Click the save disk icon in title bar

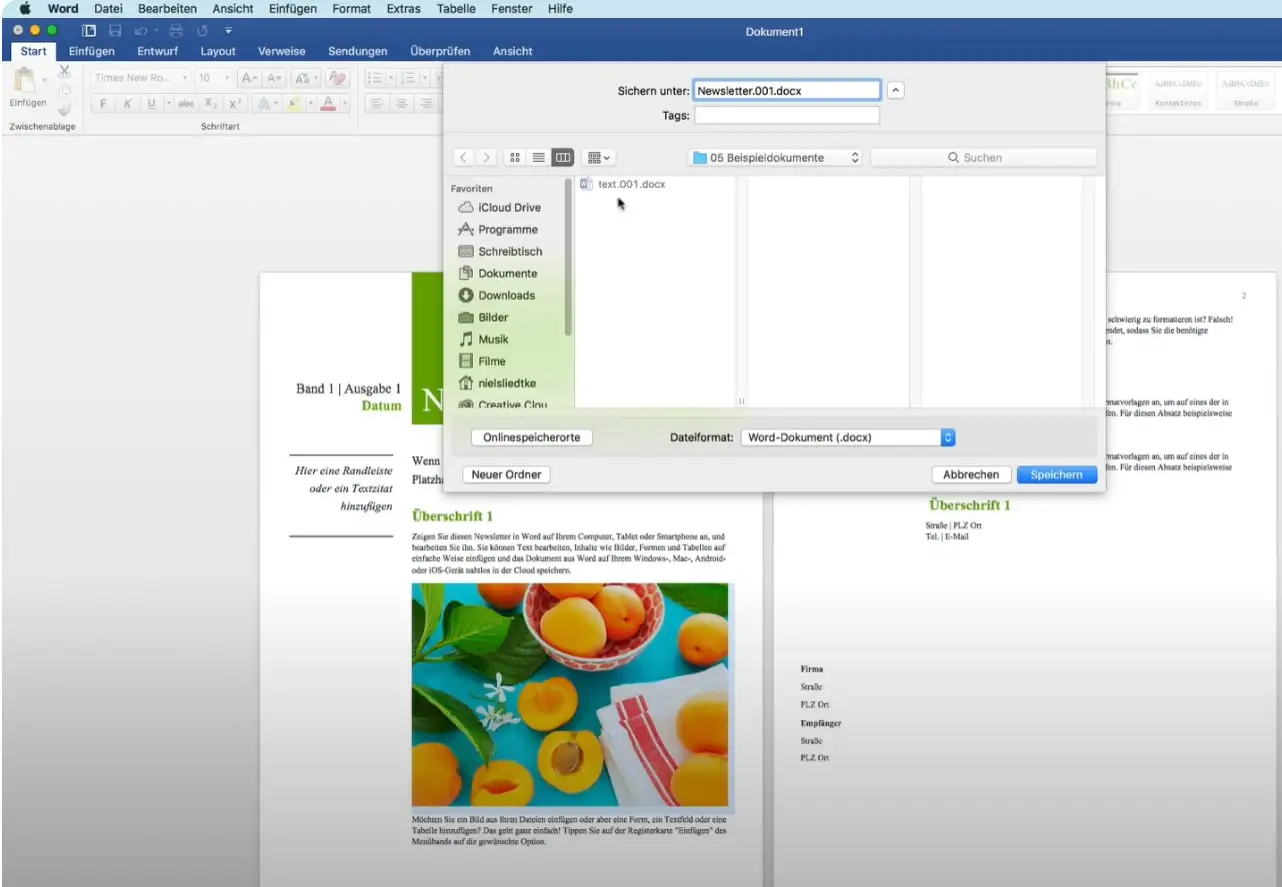coord(115,32)
